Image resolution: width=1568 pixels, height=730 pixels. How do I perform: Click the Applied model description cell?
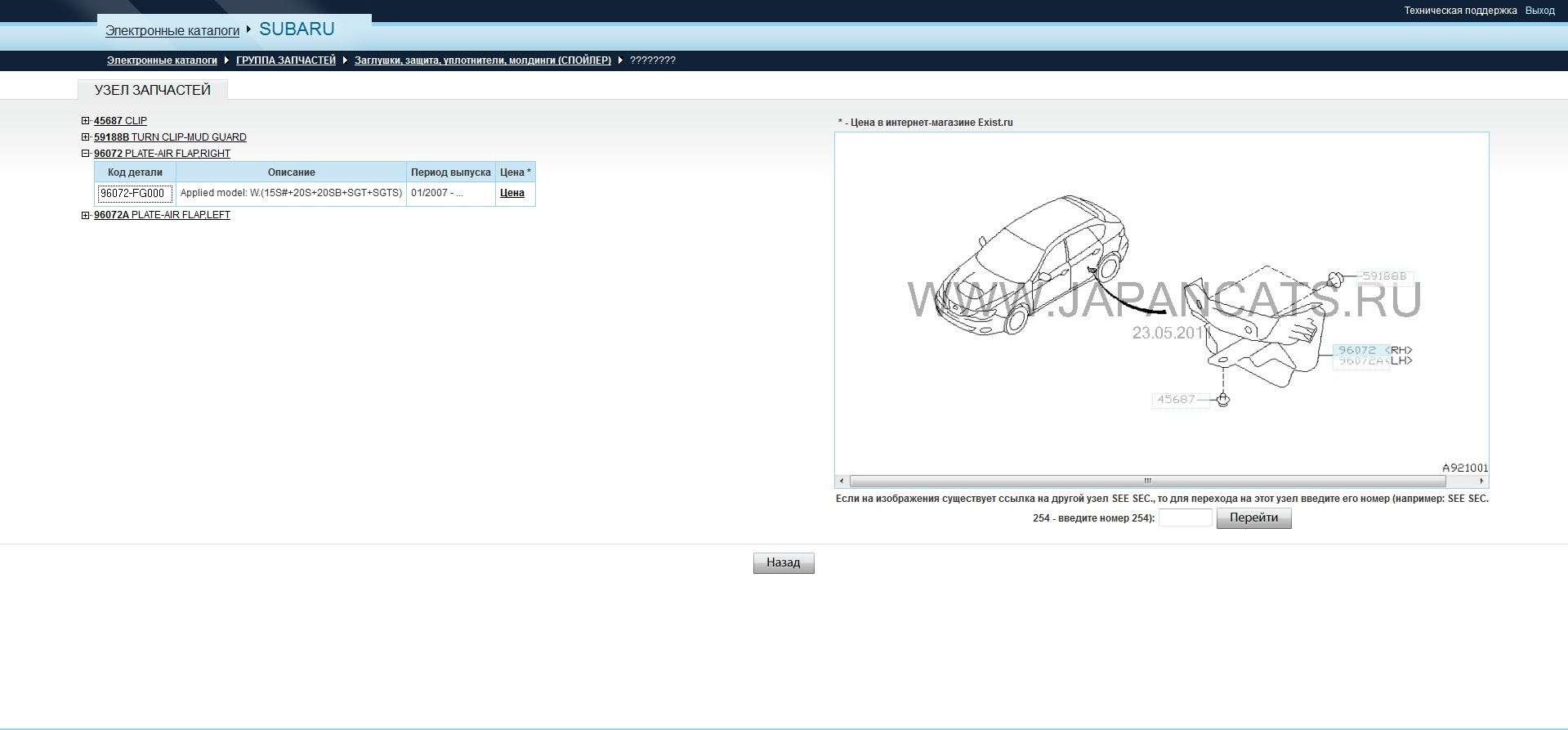coord(291,194)
